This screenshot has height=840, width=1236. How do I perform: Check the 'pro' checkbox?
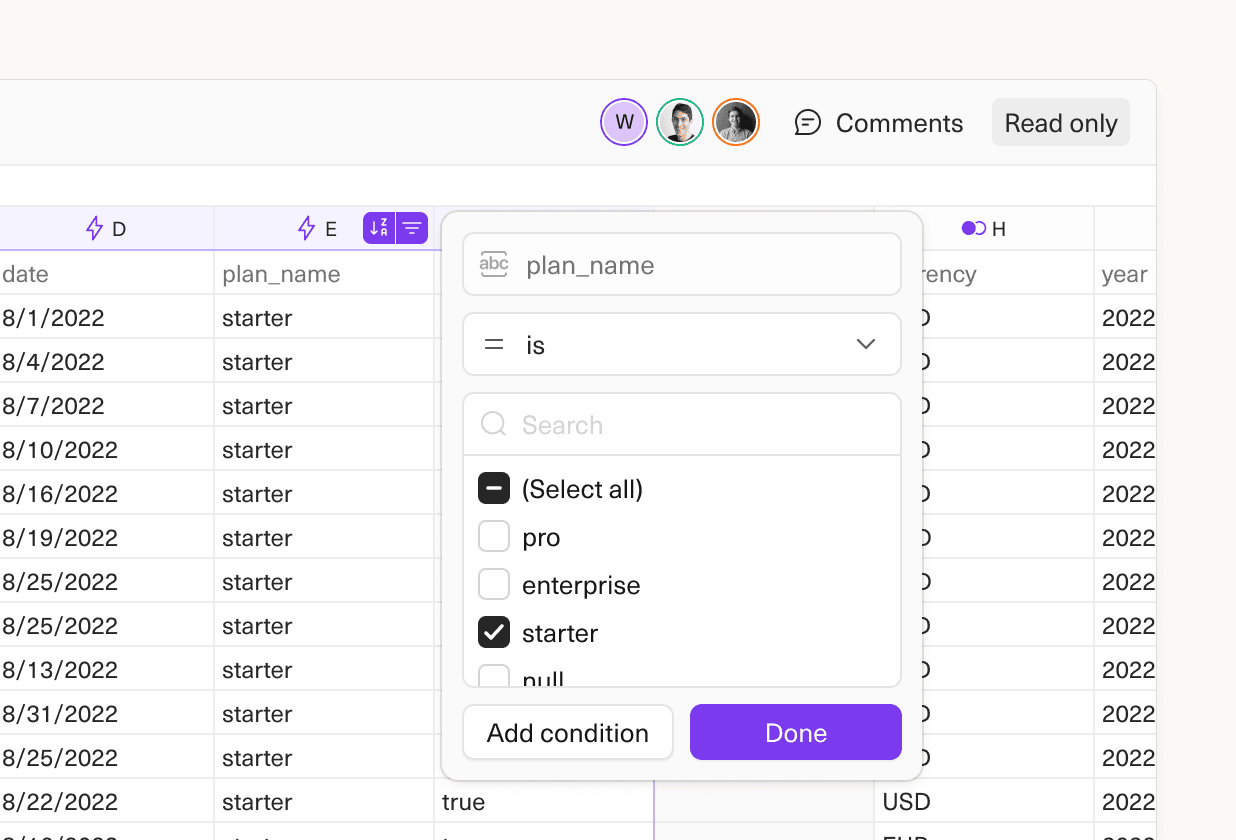(x=494, y=537)
